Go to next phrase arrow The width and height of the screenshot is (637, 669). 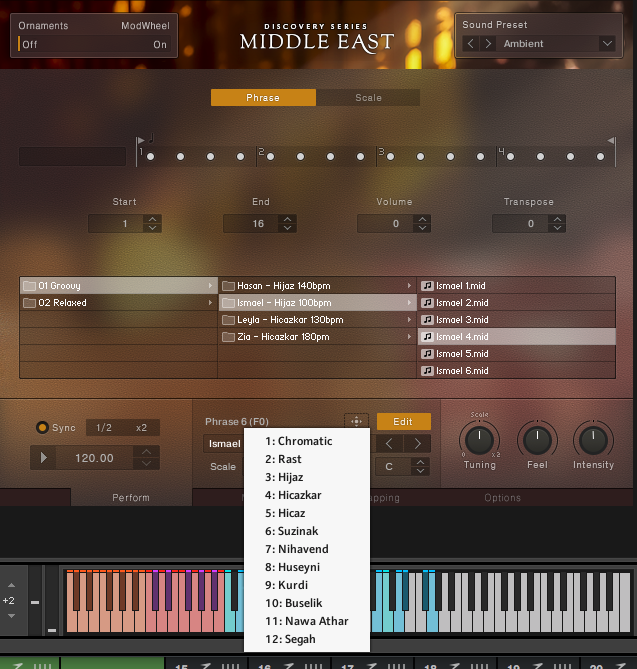(417, 444)
